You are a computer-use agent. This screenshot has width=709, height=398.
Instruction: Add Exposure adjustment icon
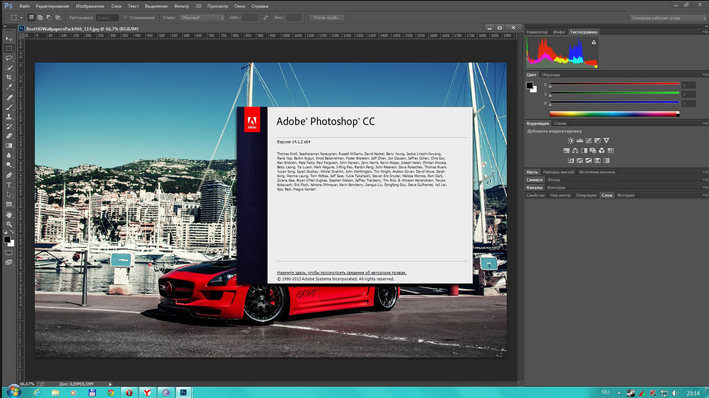coord(598,141)
